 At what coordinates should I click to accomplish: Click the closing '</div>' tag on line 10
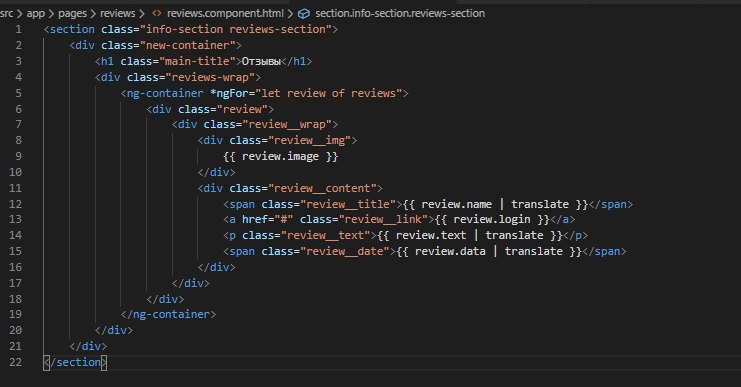pyautogui.click(x=216, y=172)
